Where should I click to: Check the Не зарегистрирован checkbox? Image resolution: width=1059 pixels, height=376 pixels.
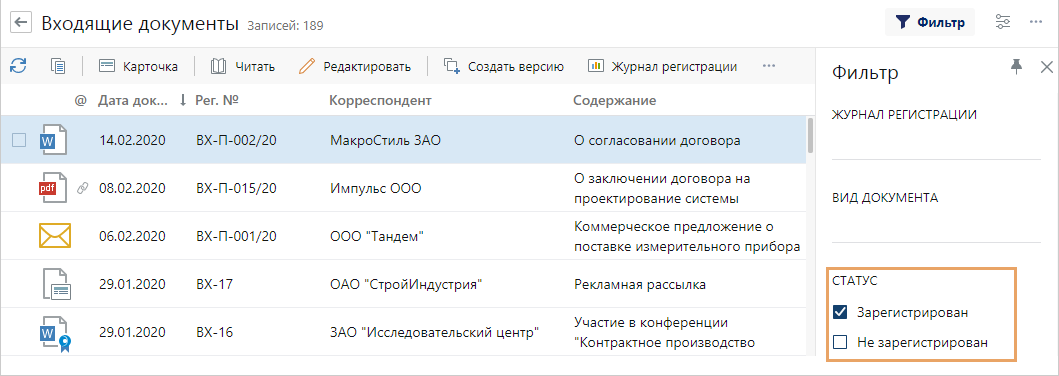coord(840,342)
